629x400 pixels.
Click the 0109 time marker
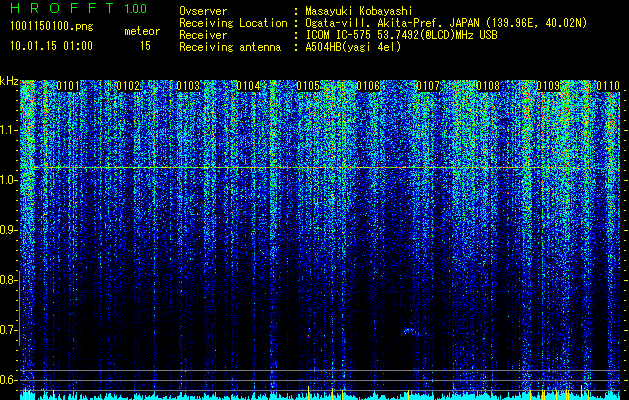pos(548,86)
